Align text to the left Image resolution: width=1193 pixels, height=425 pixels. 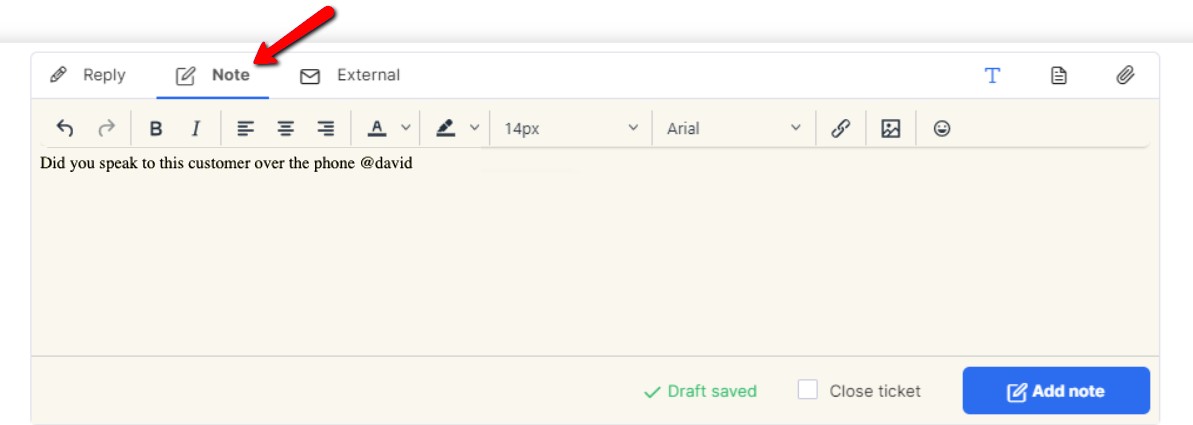pyautogui.click(x=244, y=128)
